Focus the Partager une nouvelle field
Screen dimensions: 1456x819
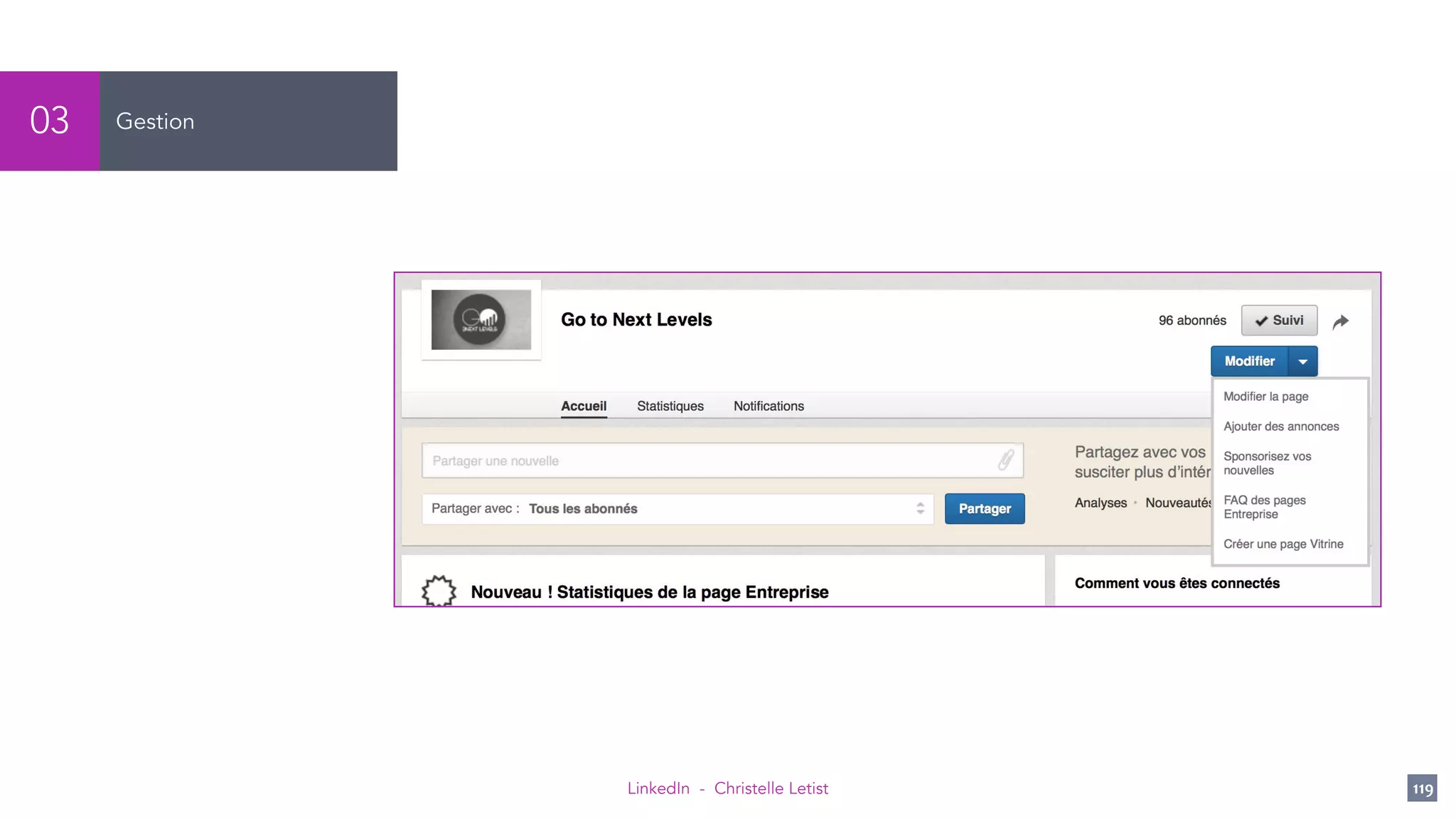pos(722,461)
